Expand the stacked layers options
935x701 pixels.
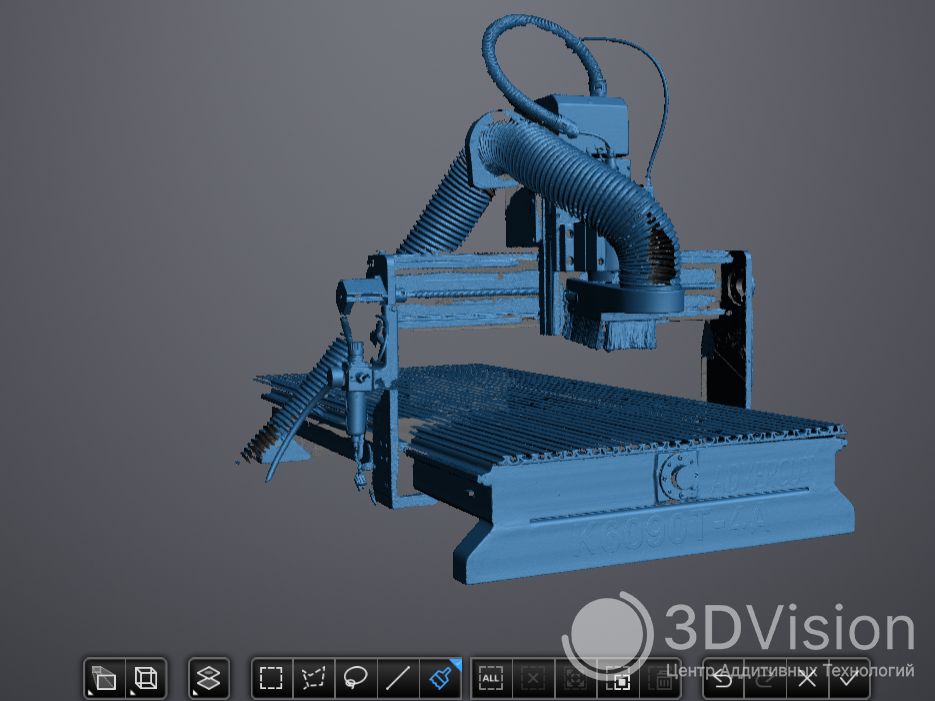208,679
